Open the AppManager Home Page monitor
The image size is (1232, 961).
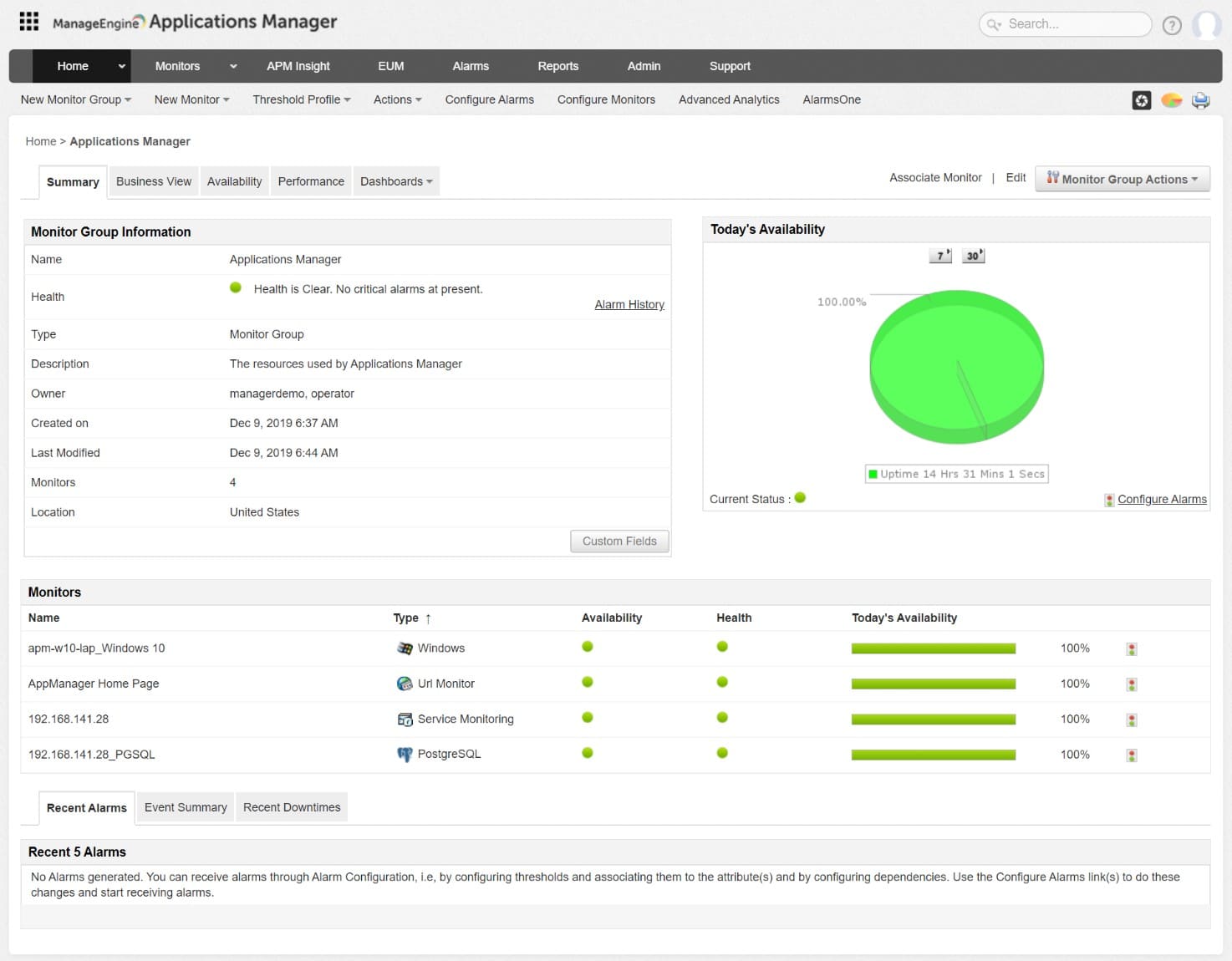point(94,684)
